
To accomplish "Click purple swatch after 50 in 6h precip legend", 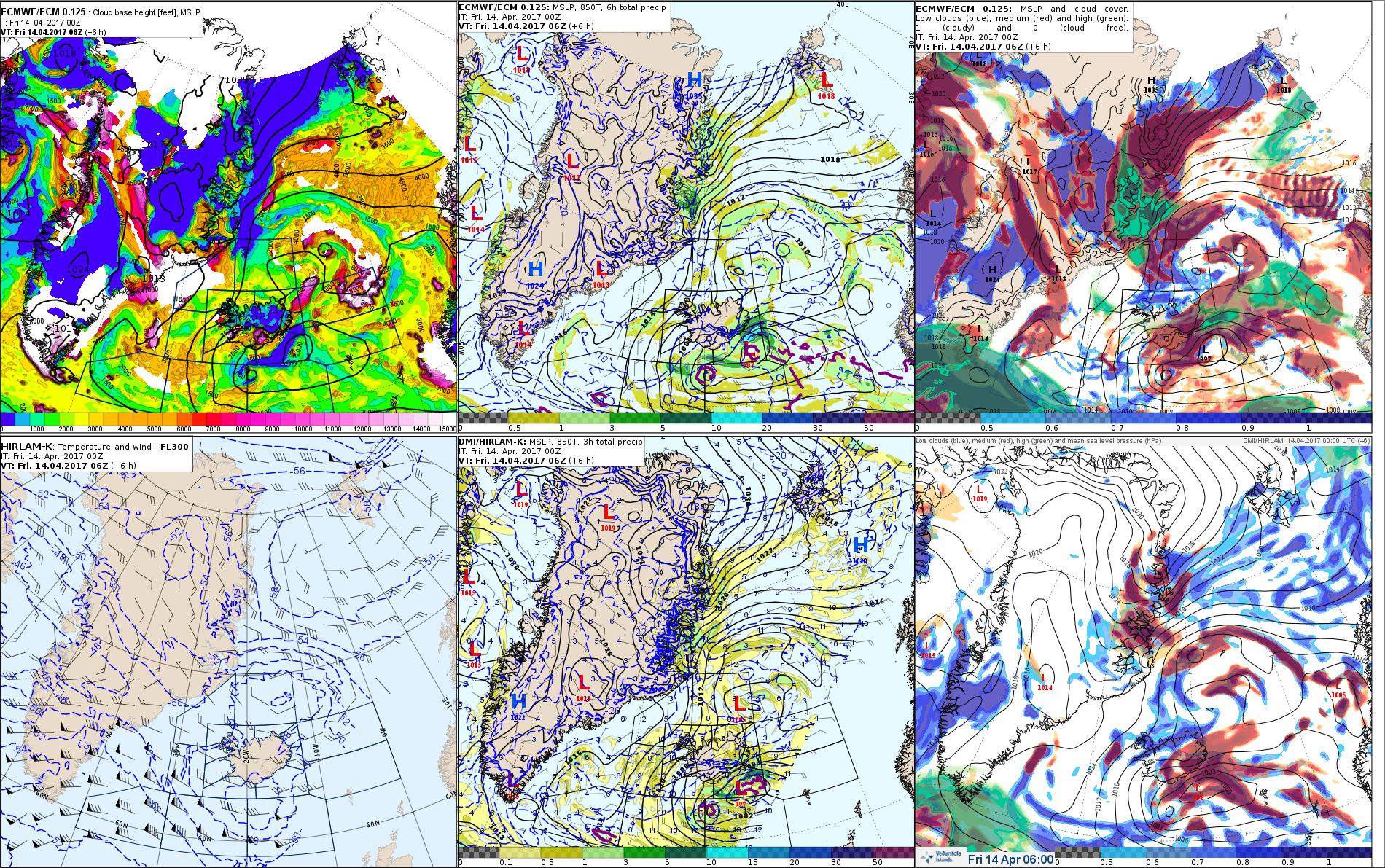I will pyautogui.click(x=890, y=418).
